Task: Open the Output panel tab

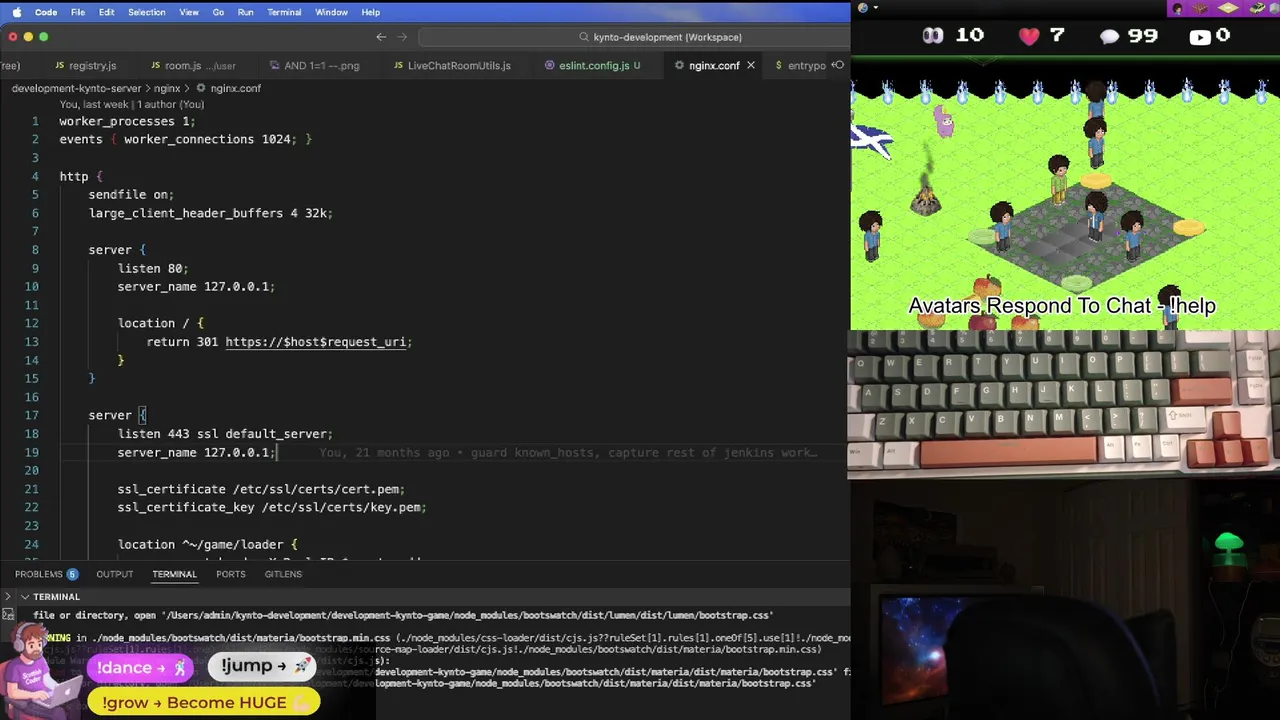Action: pos(114,574)
